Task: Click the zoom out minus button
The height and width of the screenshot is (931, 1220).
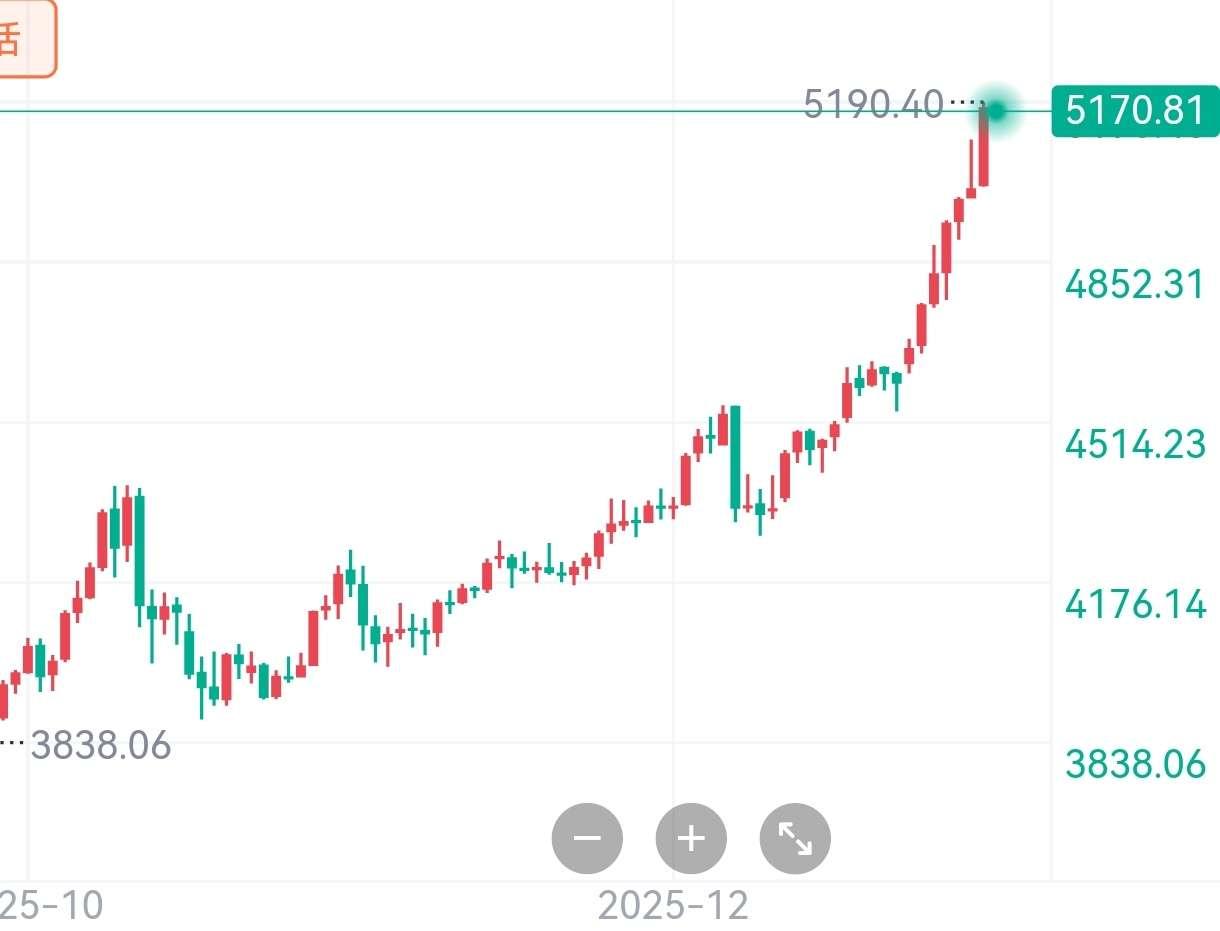Action: 587,838
